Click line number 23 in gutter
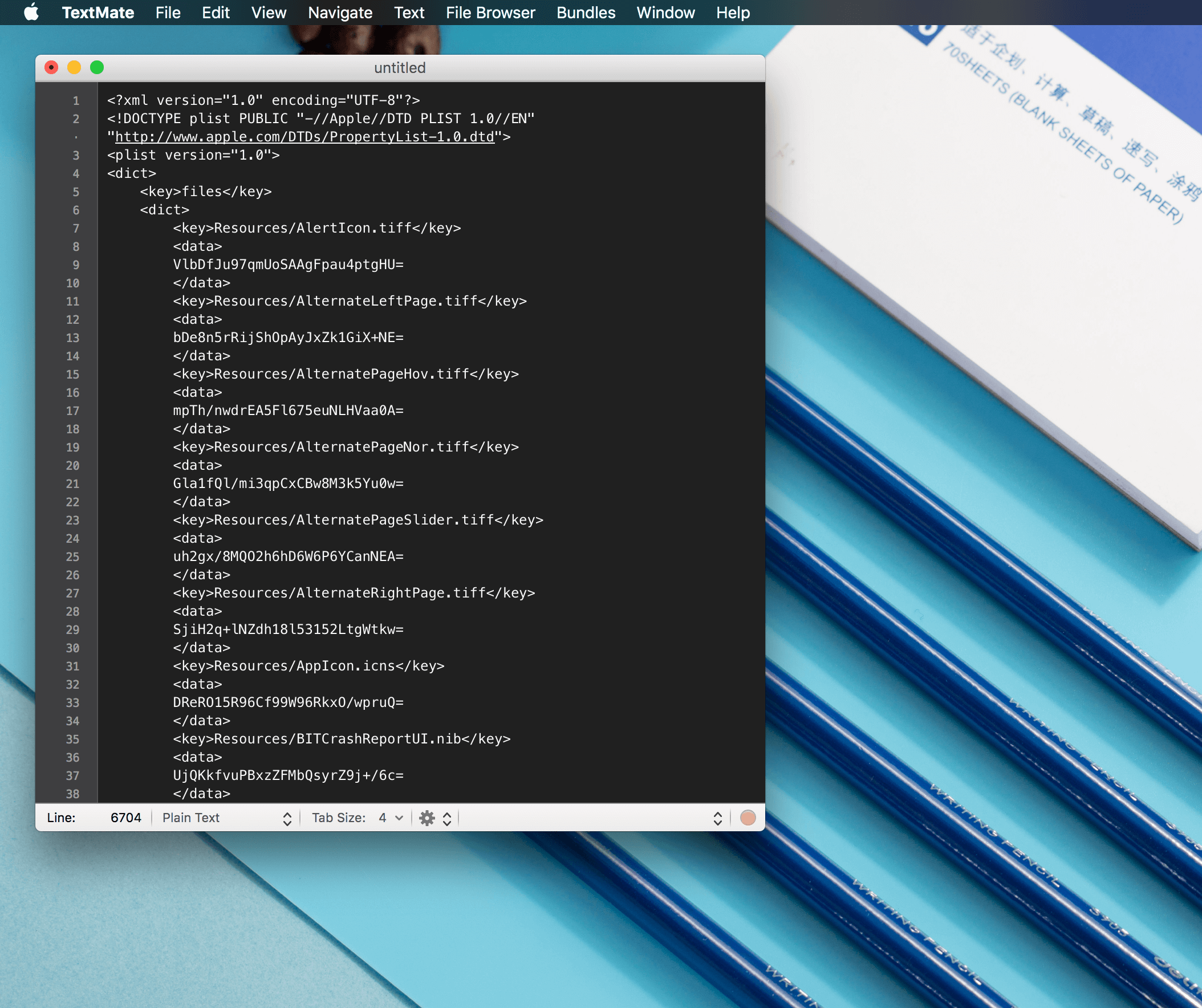 tap(72, 521)
